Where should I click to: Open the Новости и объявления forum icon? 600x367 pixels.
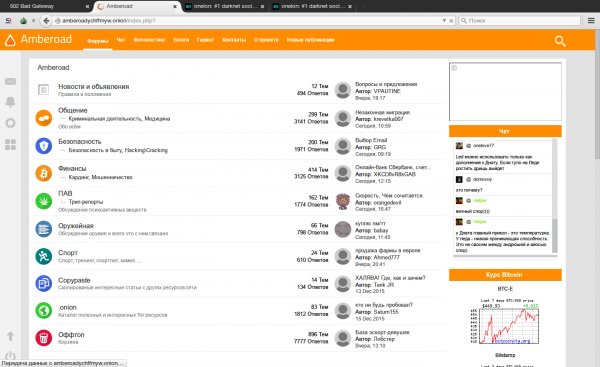(43, 90)
